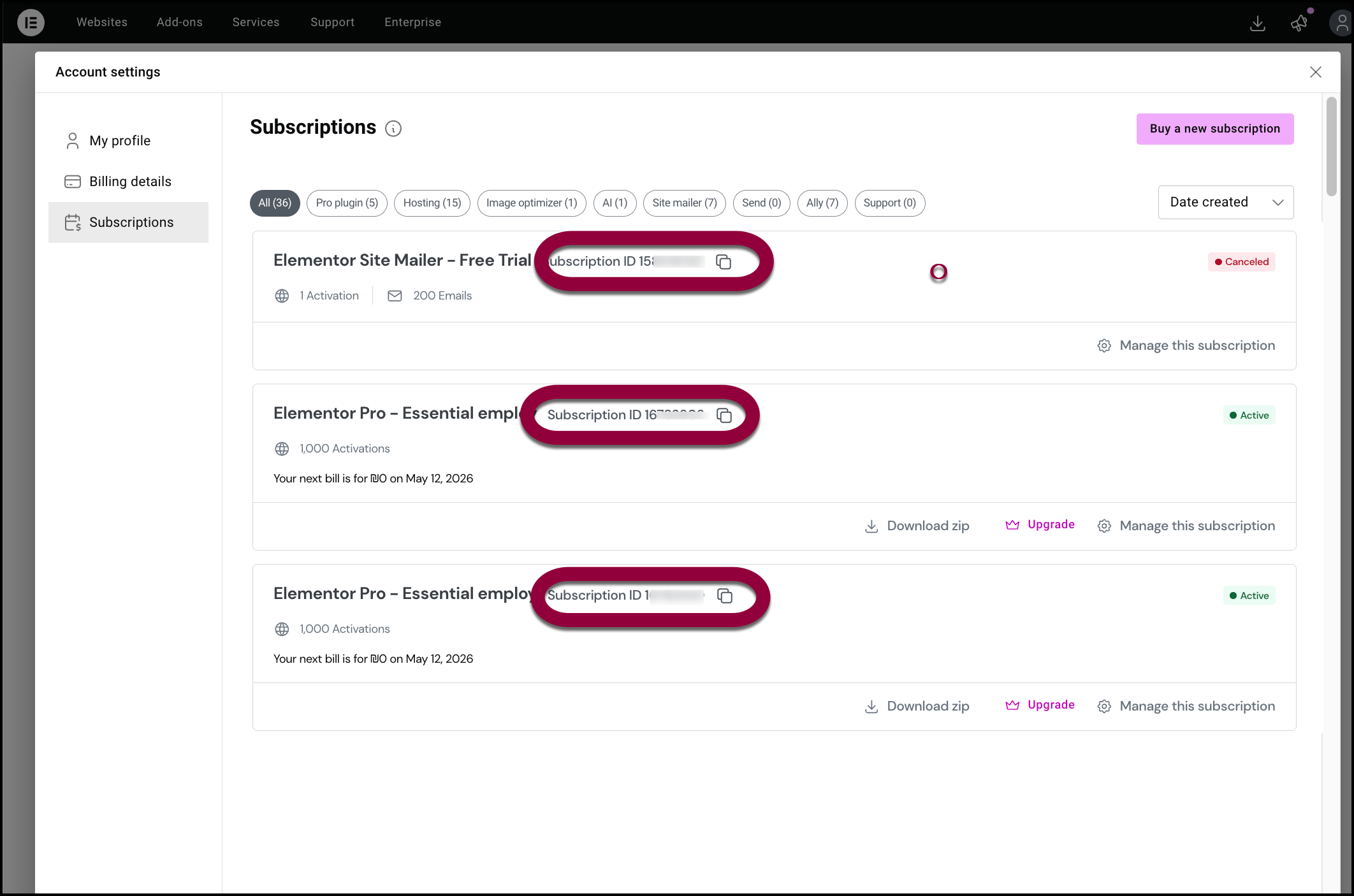
Task: Download zip for third subscription card
Action: click(x=917, y=707)
